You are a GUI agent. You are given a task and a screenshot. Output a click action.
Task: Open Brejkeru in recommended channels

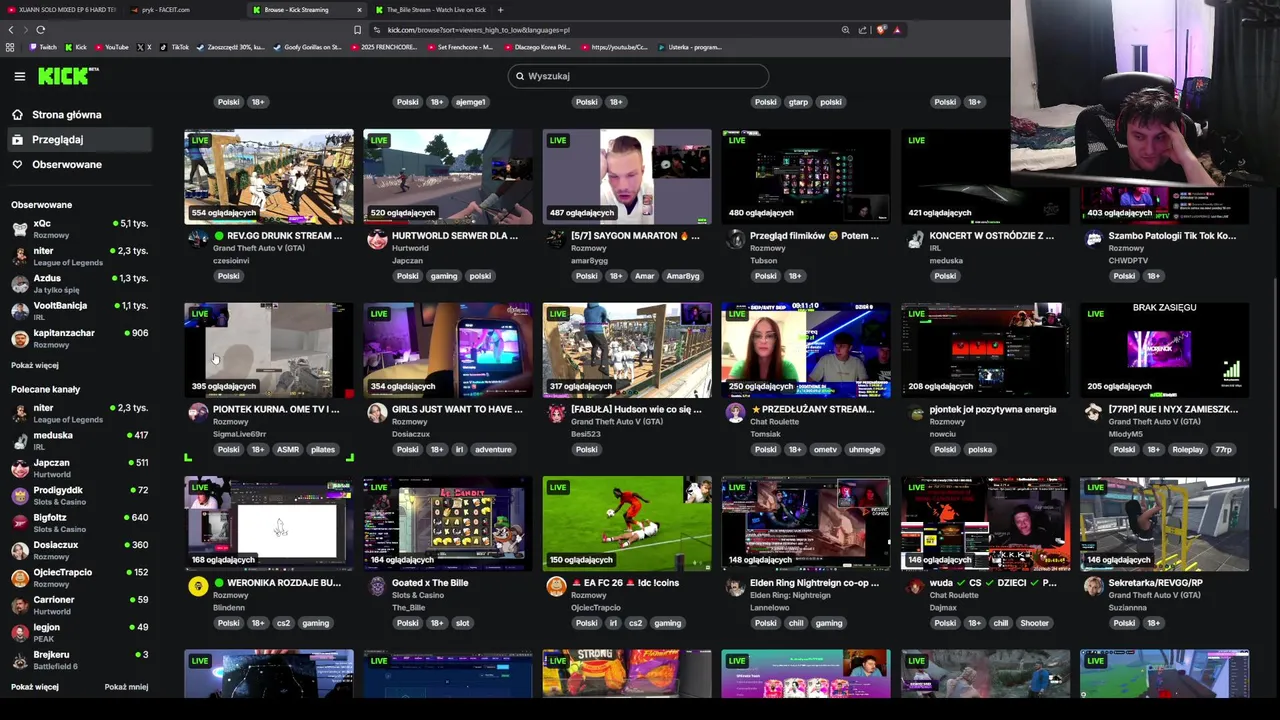[80, 660]
